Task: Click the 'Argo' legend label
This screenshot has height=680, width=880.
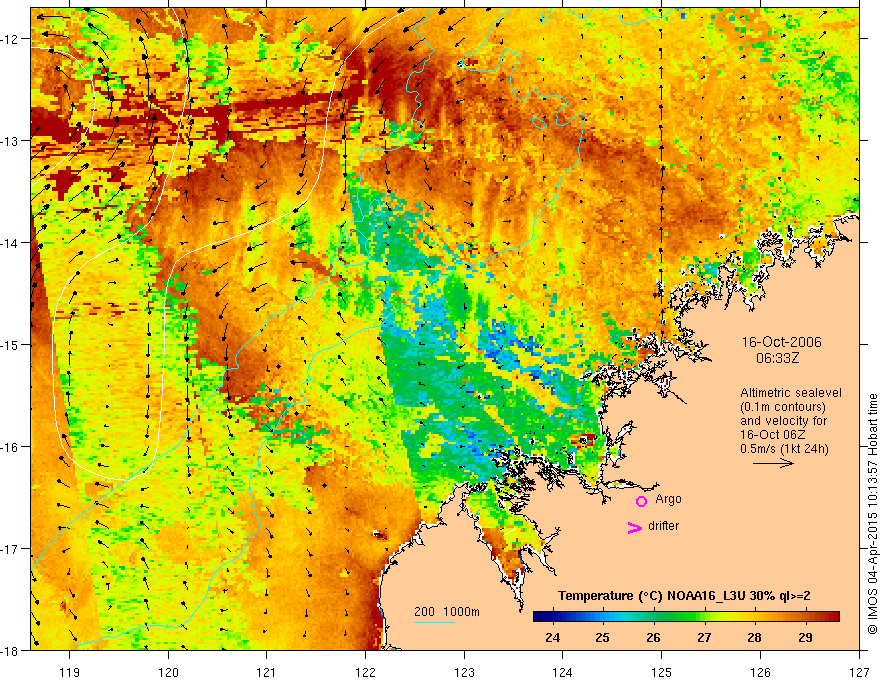Action: point(668,499)
